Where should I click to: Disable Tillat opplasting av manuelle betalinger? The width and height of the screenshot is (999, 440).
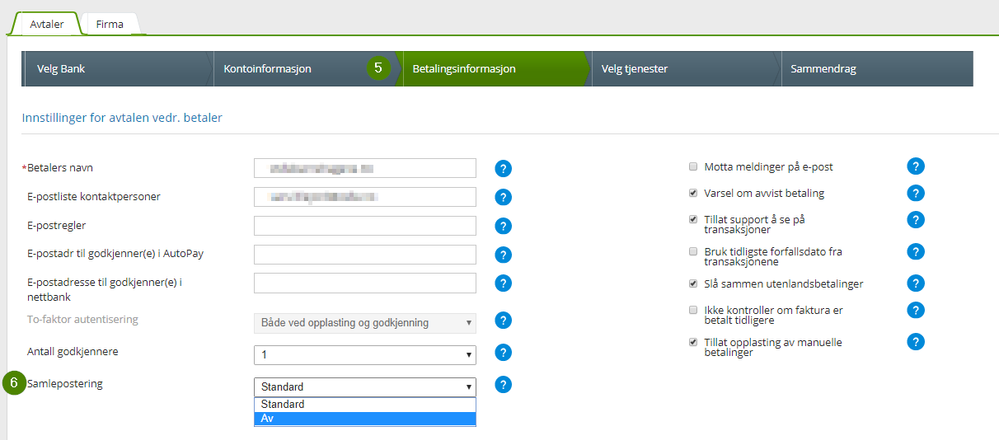click(x=693, y=342)
